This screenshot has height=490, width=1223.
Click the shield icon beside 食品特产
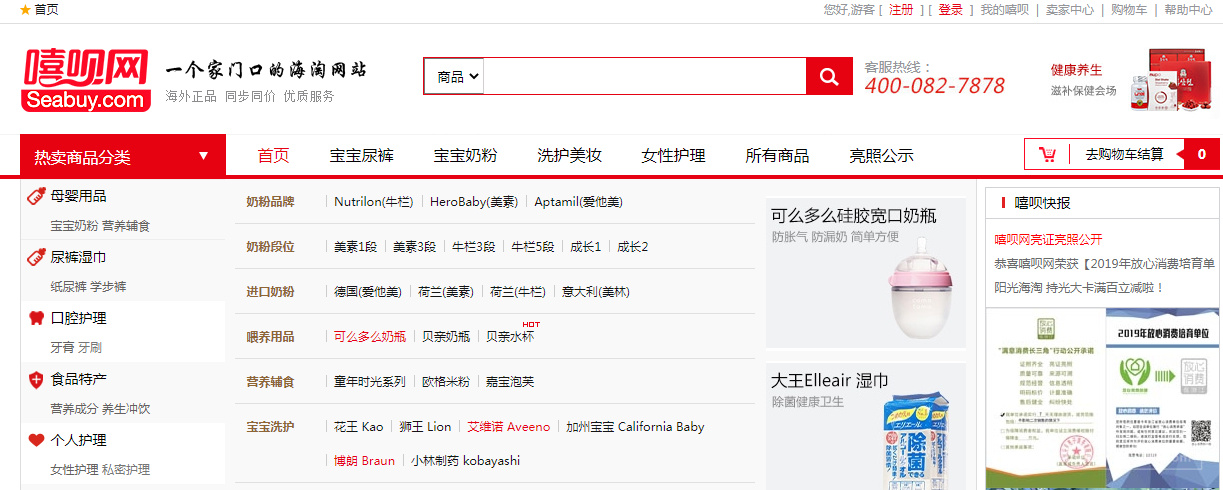click(x=36, y=379)
